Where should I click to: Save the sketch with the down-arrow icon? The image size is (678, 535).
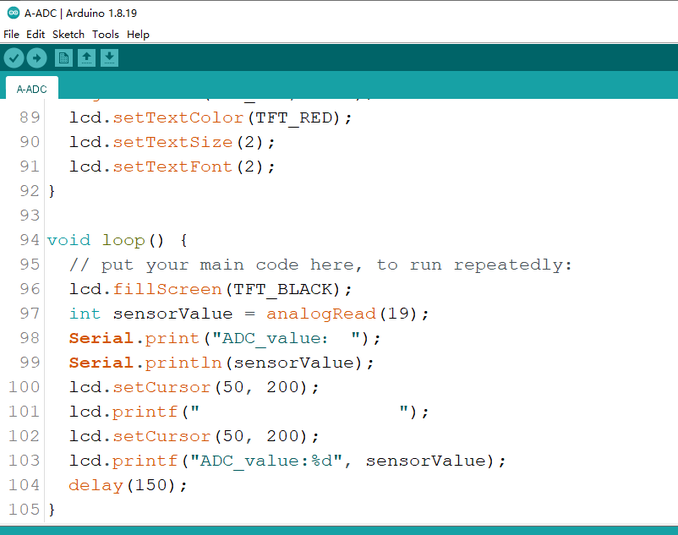pyautogui.click(x=109, y=58)
